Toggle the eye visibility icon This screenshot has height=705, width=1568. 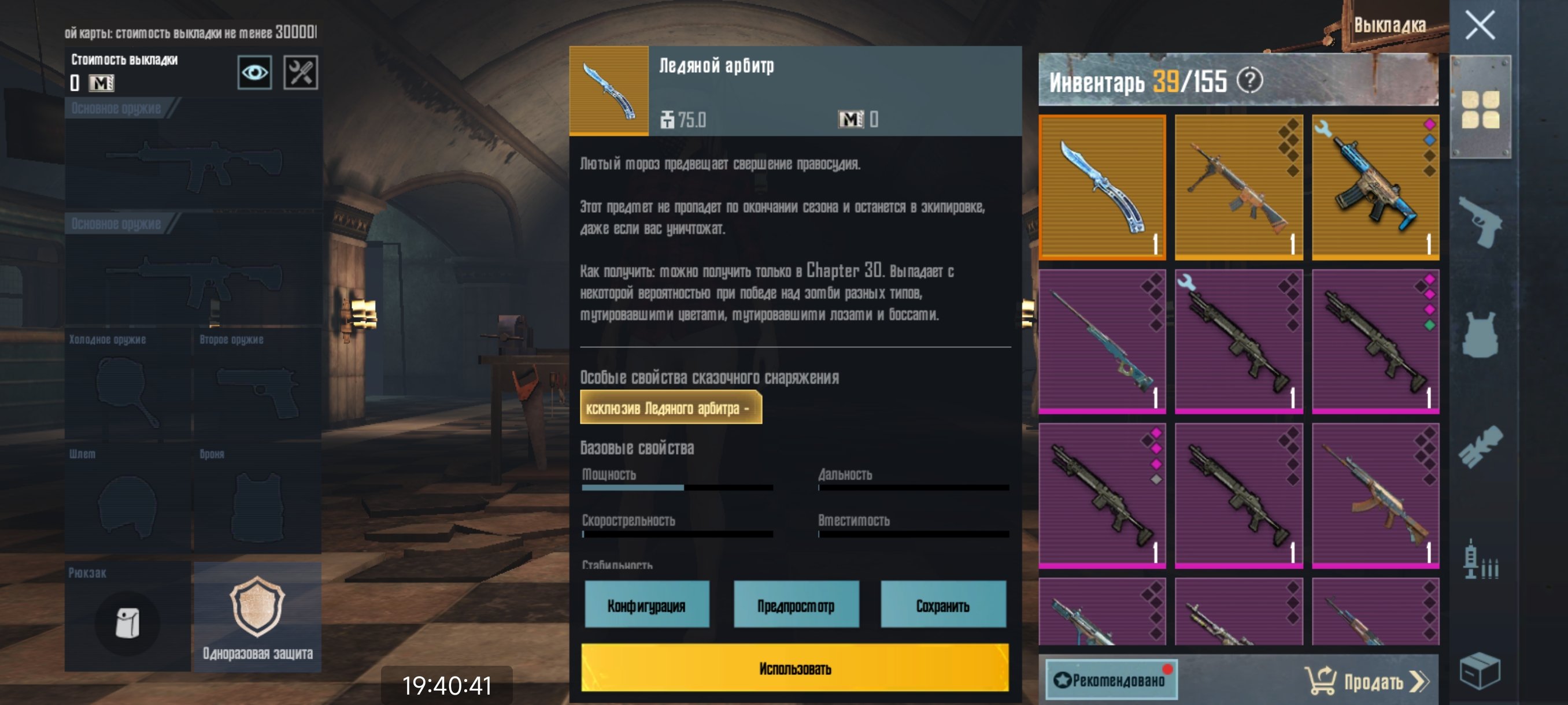click(254, 73)
